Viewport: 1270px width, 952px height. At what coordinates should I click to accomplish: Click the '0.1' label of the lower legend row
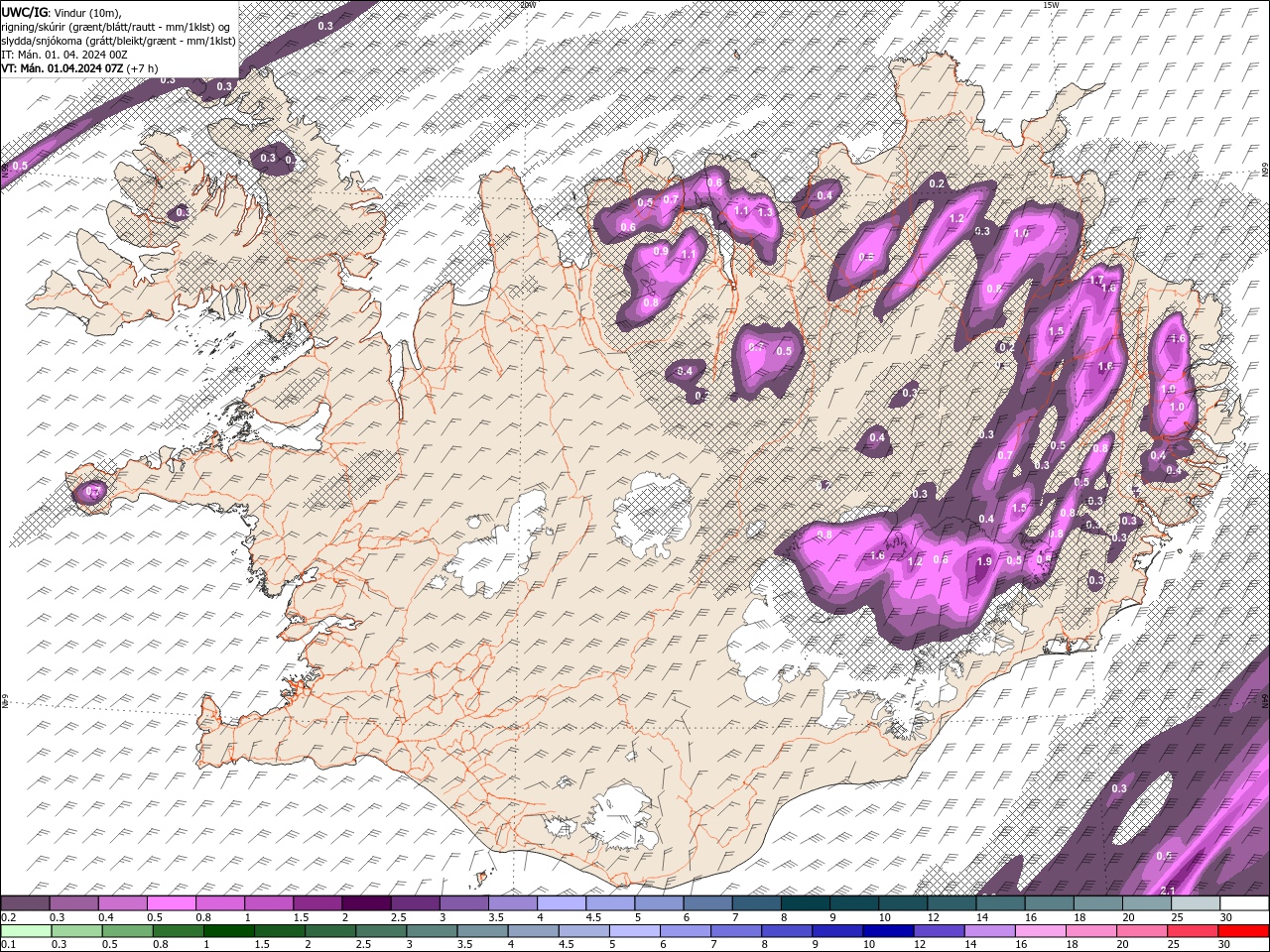pos(9,945)
